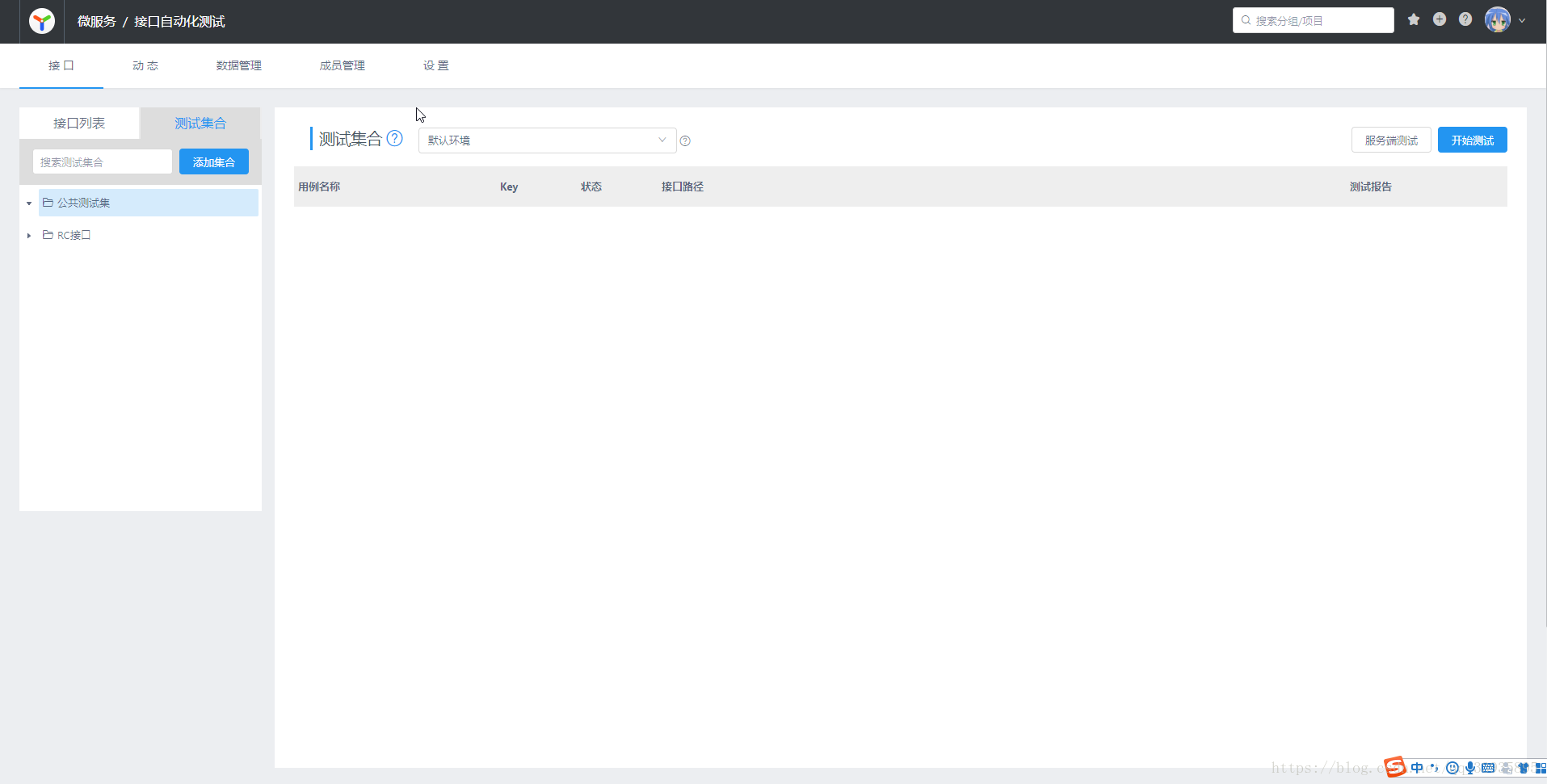
Task: Click the 添加集合 button
Action: pyautogui.click(x=214, y=161)
